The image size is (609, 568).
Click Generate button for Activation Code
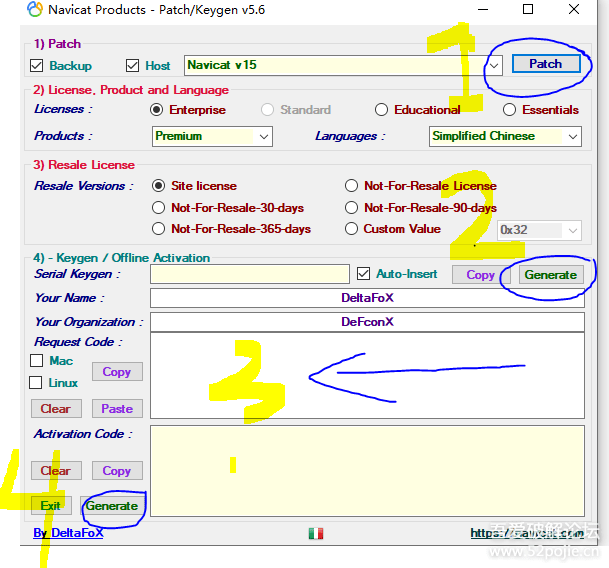pyautogui.click(x=112, y=505)
